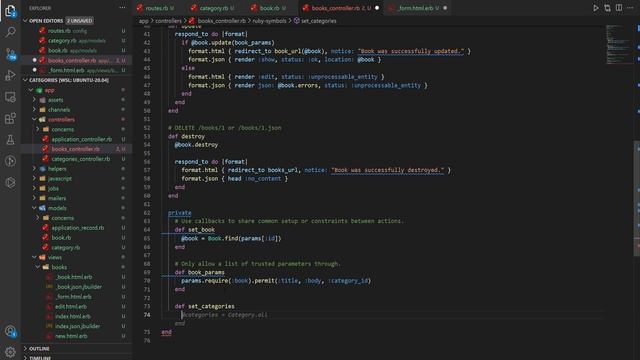
Task: Collapse the Open Editors section
Action: tap(25, 21)
